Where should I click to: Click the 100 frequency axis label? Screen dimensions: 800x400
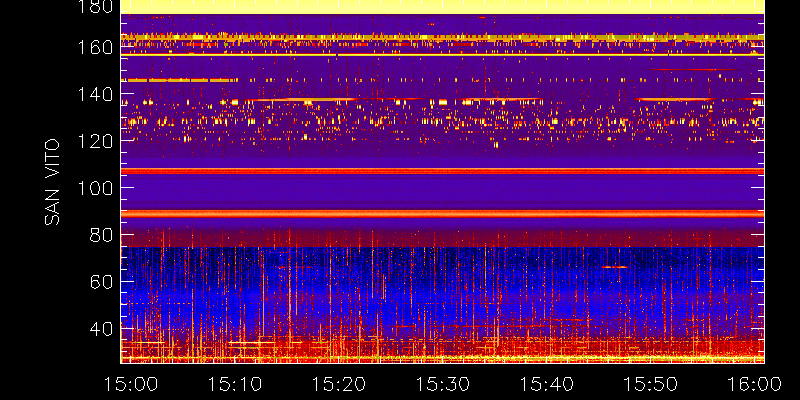[x=95, y=188]
